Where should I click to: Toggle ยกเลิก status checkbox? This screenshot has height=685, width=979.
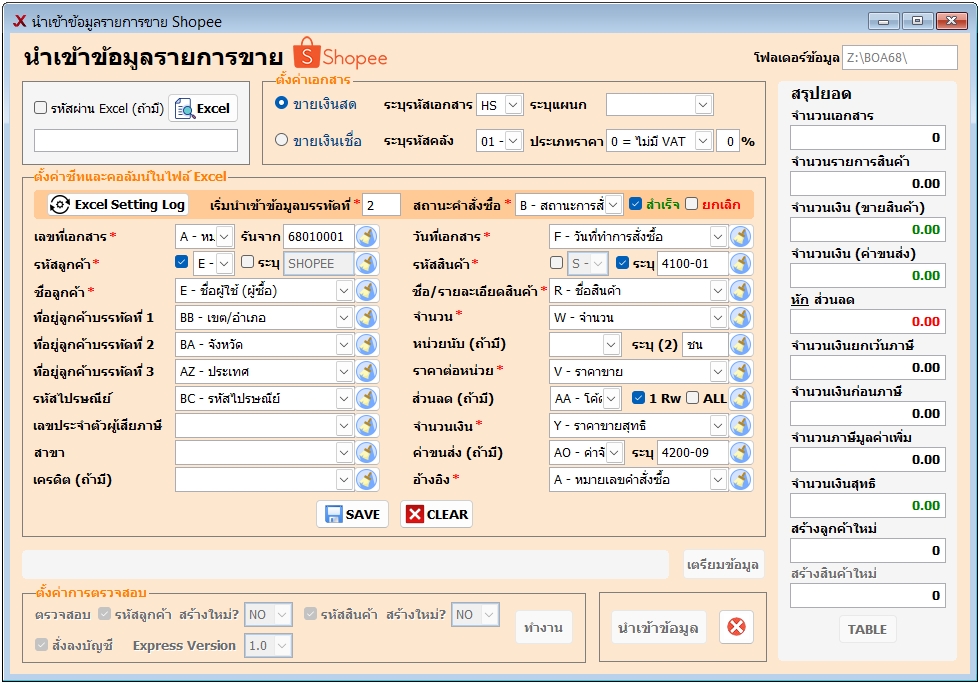click(691, 204)
